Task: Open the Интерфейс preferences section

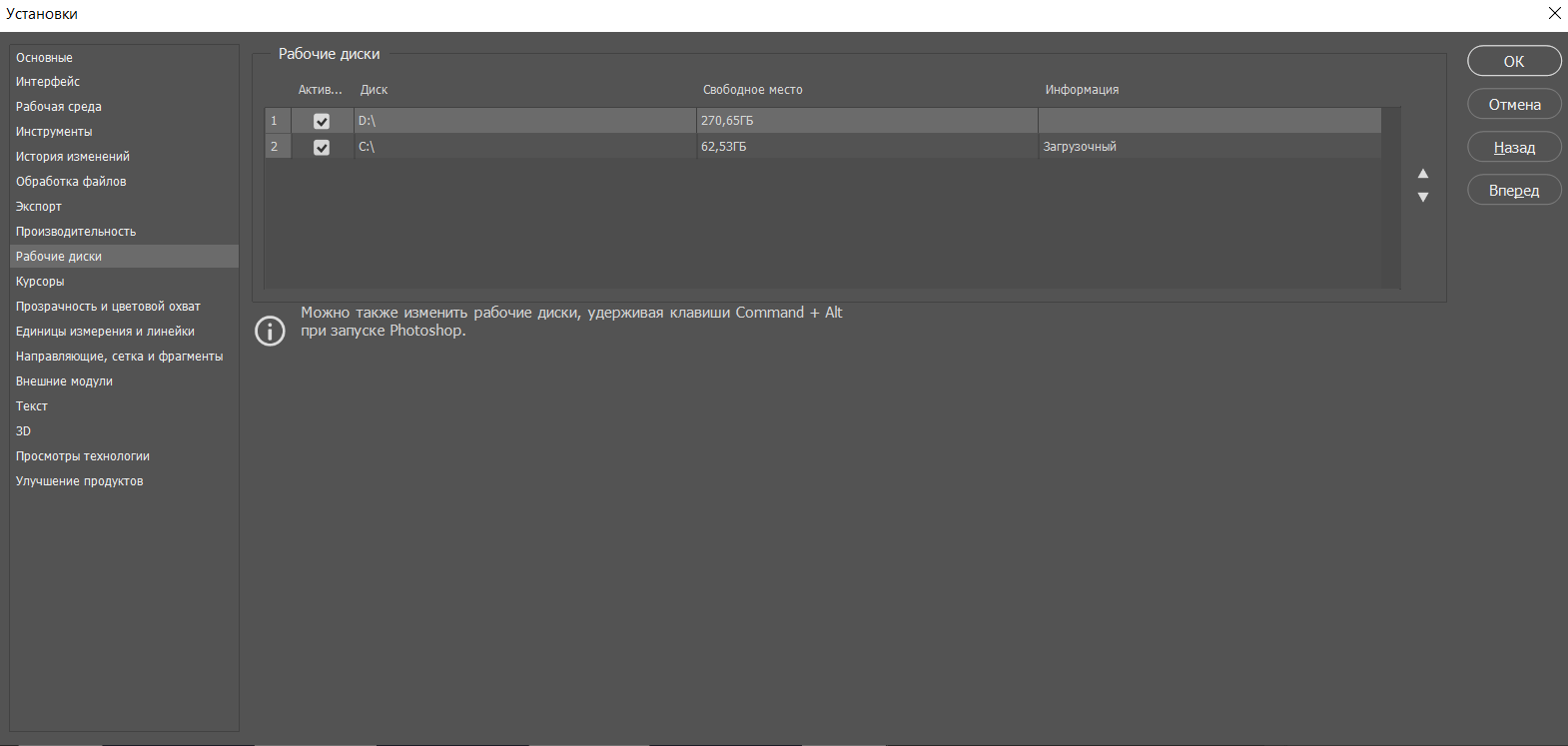Action: [x=125, y=82]
